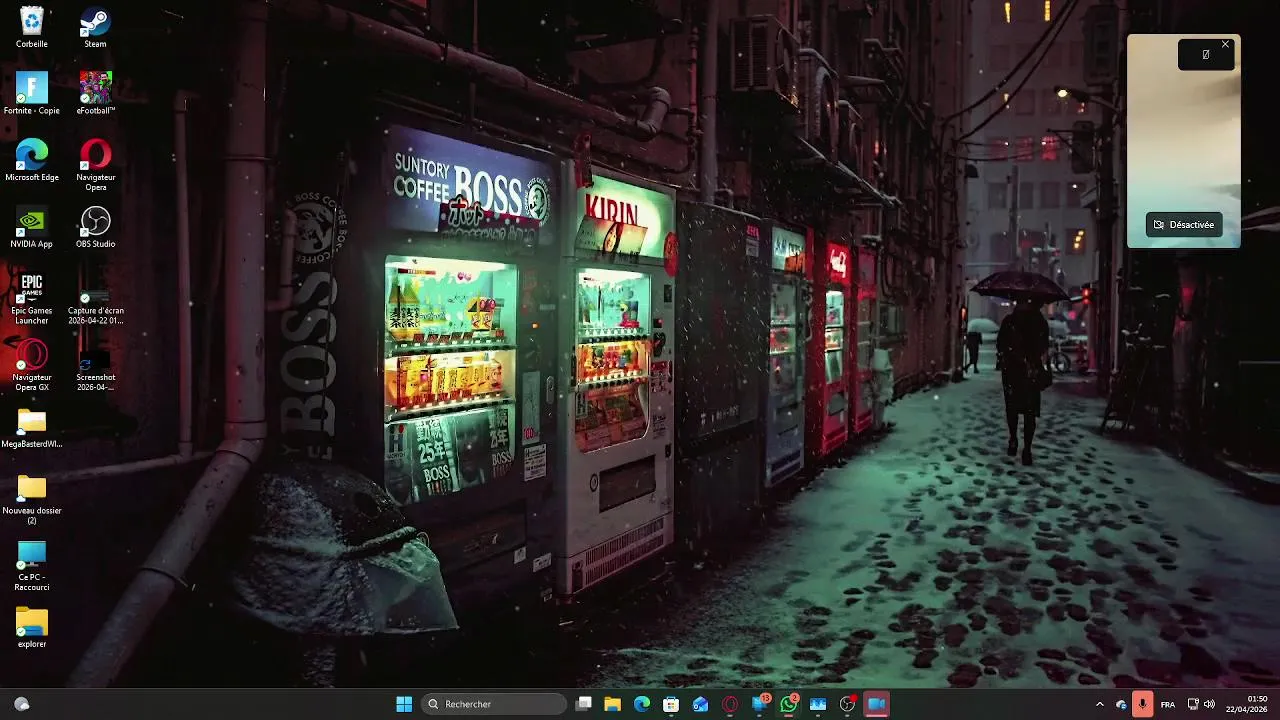The image size is (1280, 720).
Task: Open the Steam desktop shortcut
Action: [95, 27]
